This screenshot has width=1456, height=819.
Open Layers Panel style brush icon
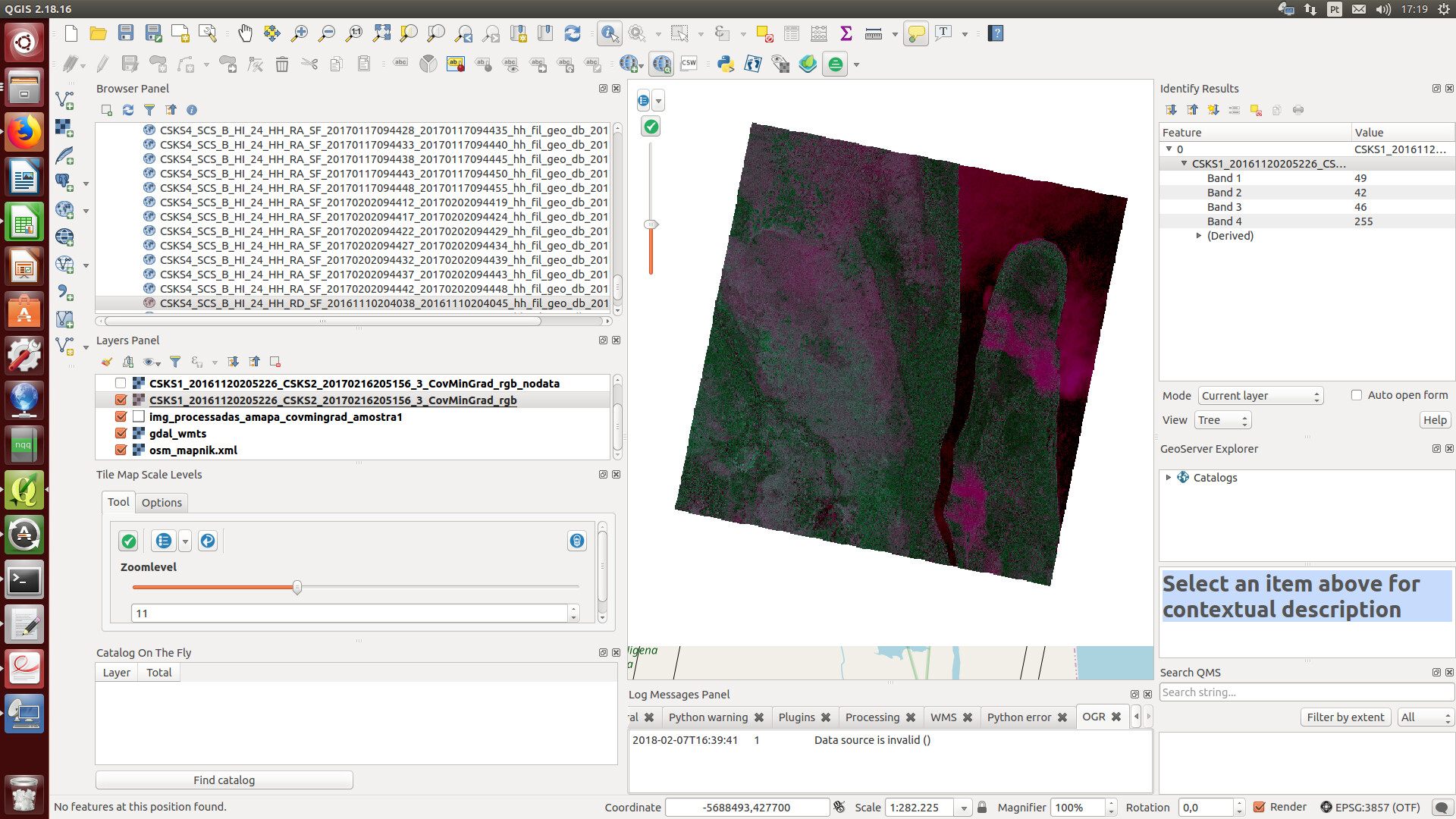pos(107,362)
